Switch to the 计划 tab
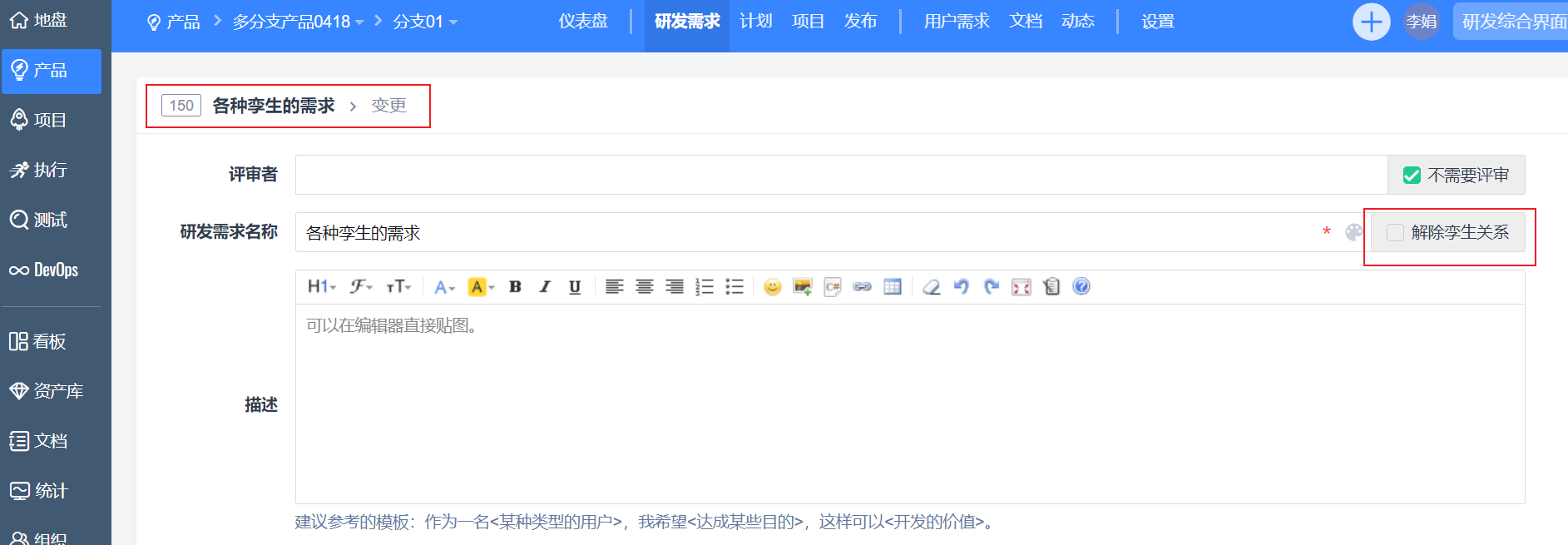This screenshot has width=1568, height=545. point(755,22)
